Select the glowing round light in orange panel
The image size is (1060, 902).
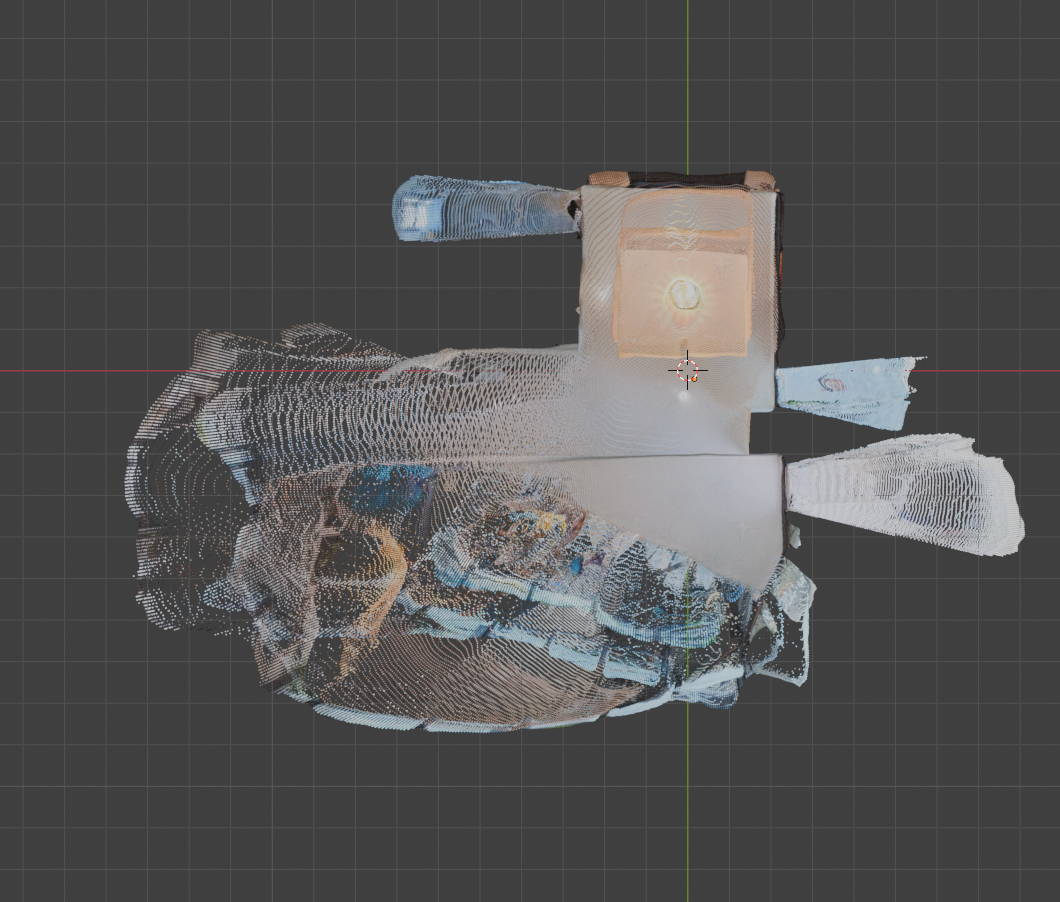[x=685, y=294]
